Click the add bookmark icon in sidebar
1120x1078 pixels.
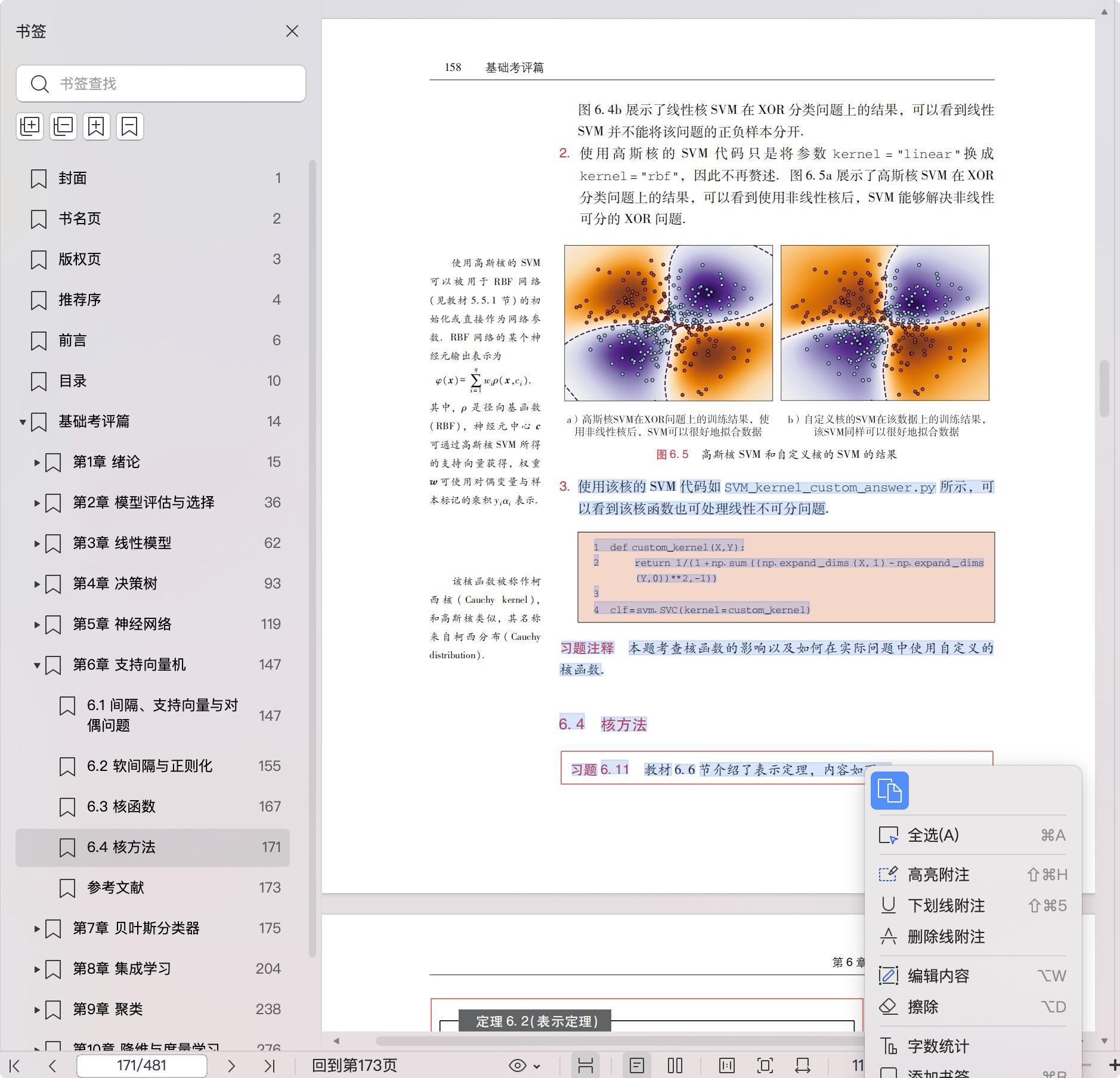tap(97, 126)
